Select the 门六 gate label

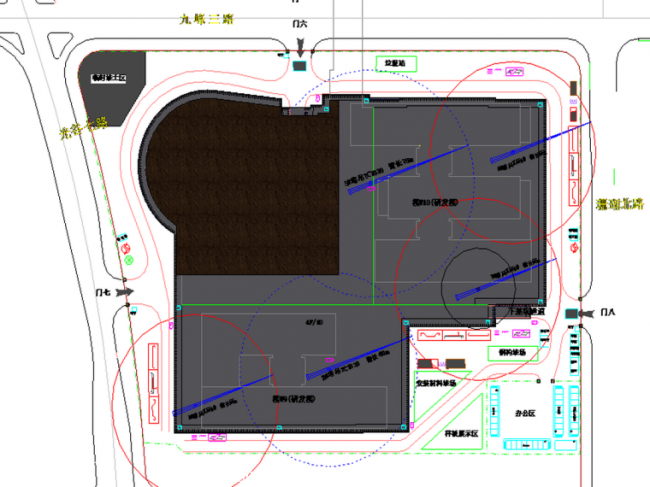[300, 21]
